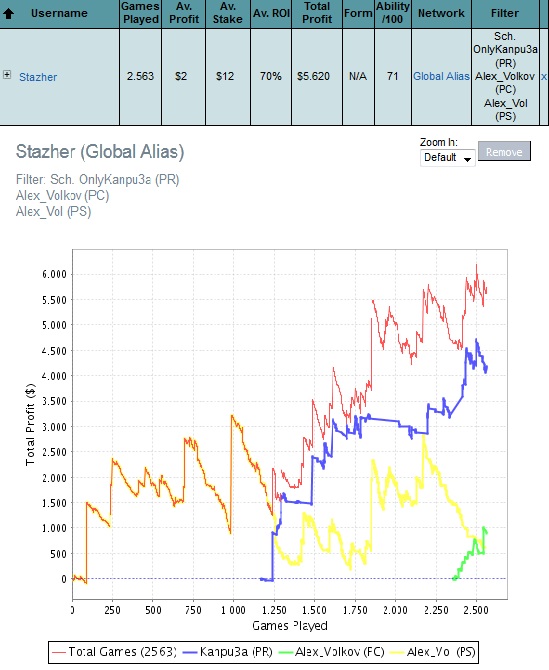The height and width of the screenshot is (670, 549).
Task: Click the red total profit line peak
Action: (476, 265)
